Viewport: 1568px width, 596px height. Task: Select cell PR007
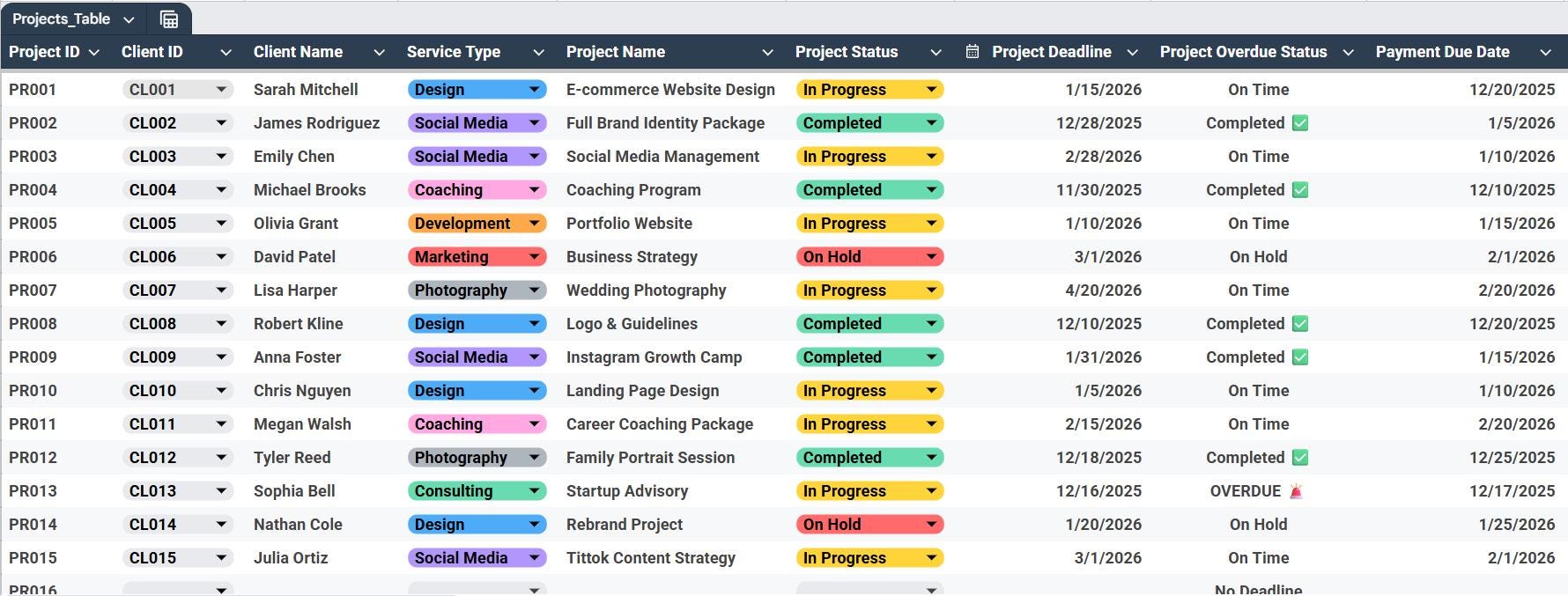coord(33,291)
